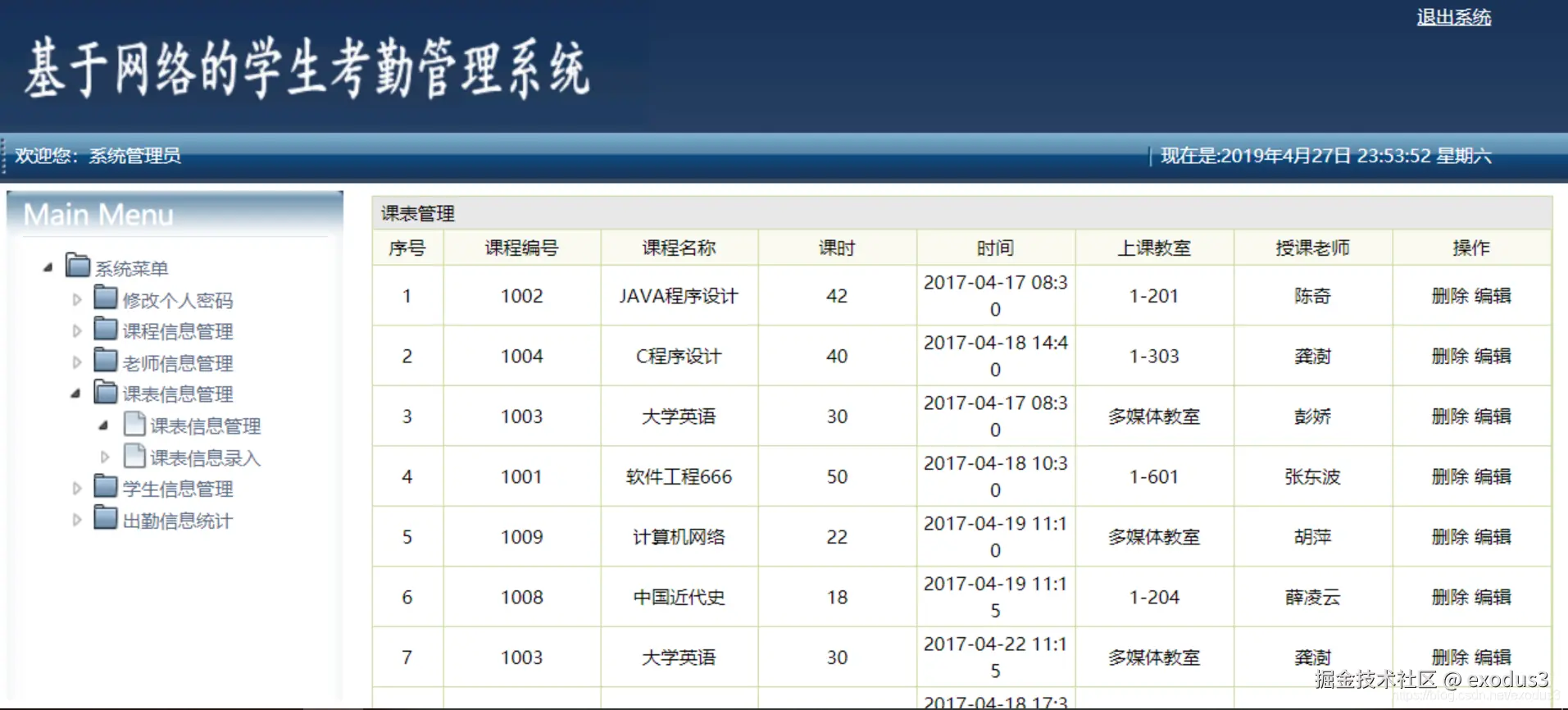
Task: Collapse the 系统菜单 root node arrow
Action: coord(48,267)
